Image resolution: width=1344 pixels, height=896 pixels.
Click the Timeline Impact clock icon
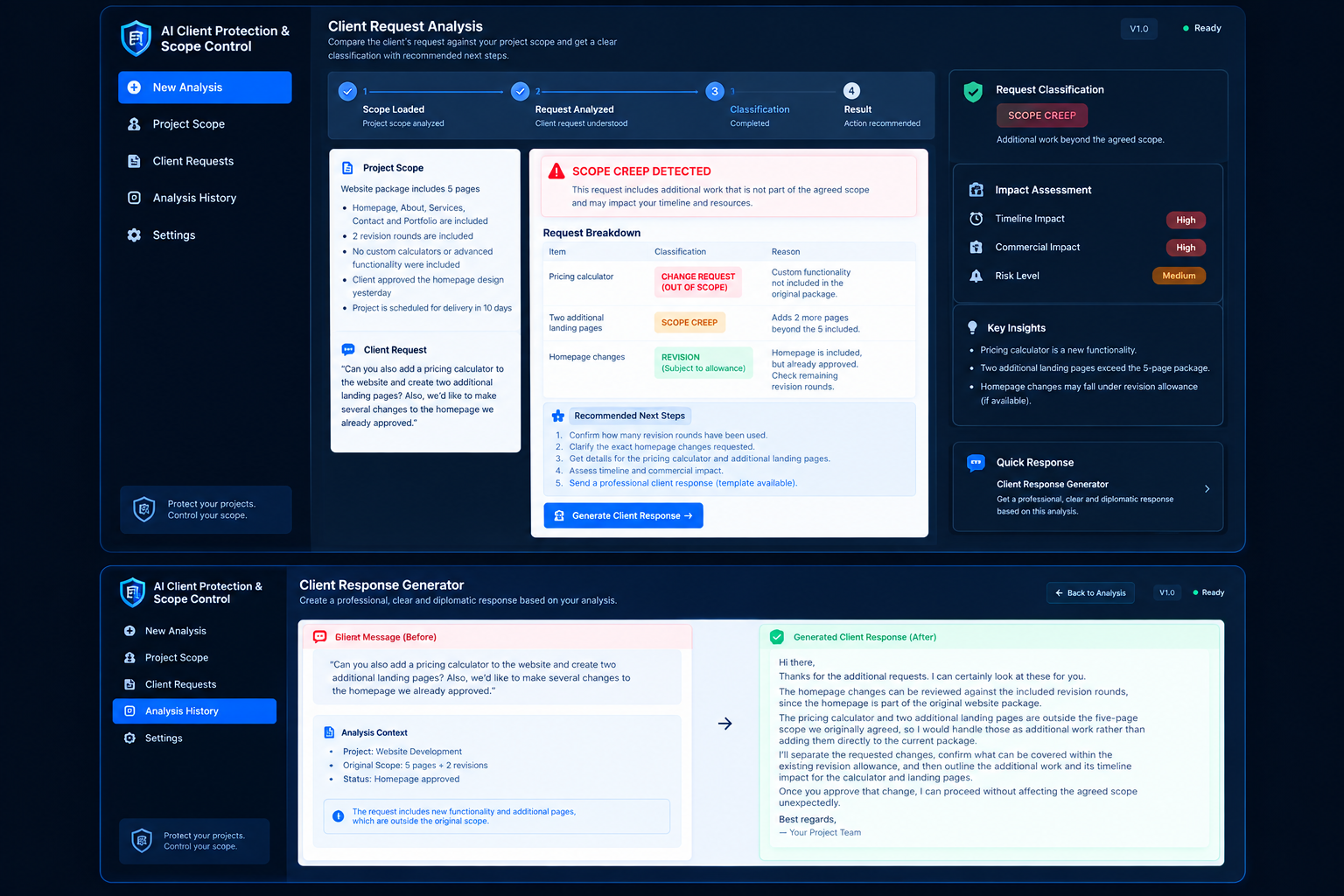pyautogui.click(x=976, y=219)
